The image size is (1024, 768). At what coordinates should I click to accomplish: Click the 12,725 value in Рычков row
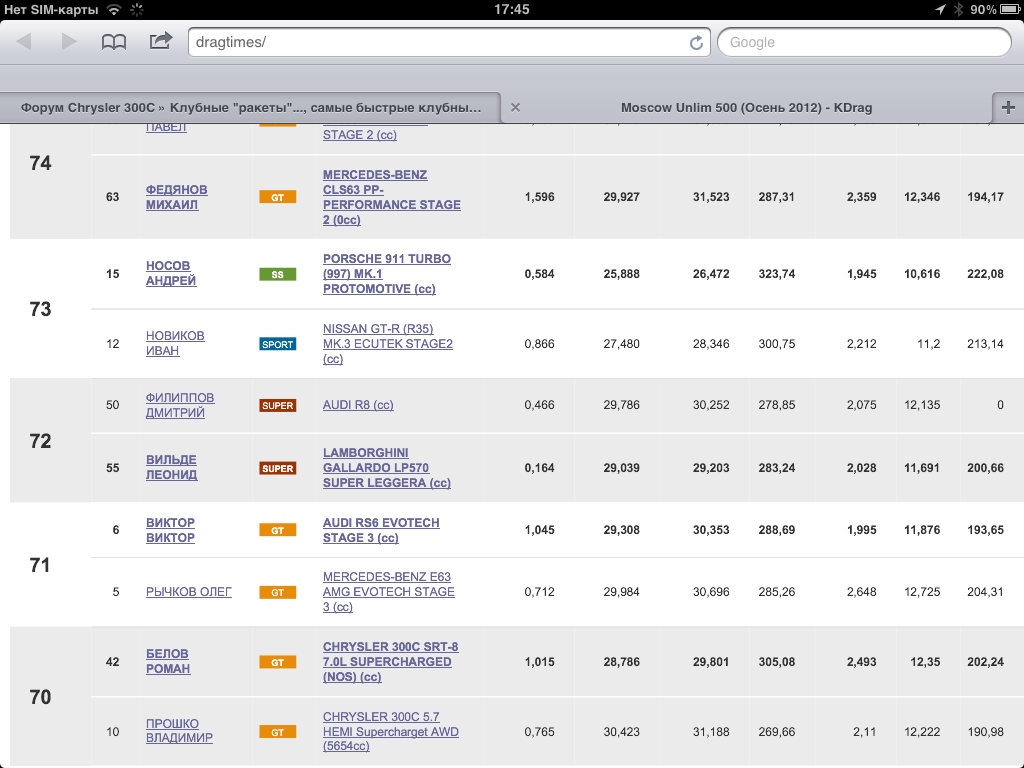(x=922, y=592)
